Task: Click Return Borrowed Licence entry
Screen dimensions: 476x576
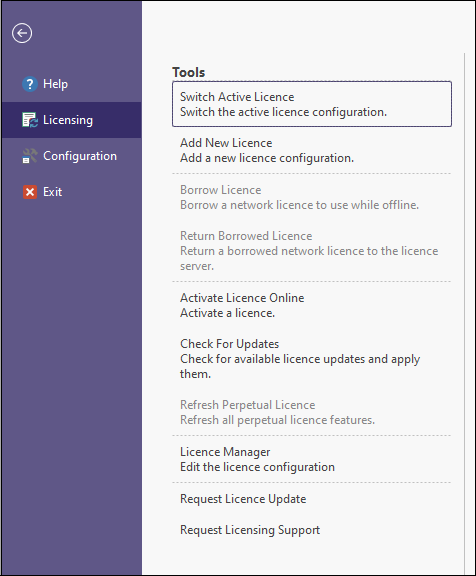Action: point(312,251)
